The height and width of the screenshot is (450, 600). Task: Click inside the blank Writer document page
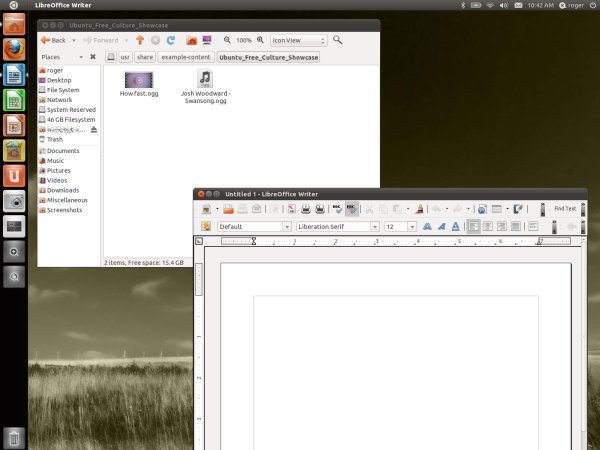(396, 356)
